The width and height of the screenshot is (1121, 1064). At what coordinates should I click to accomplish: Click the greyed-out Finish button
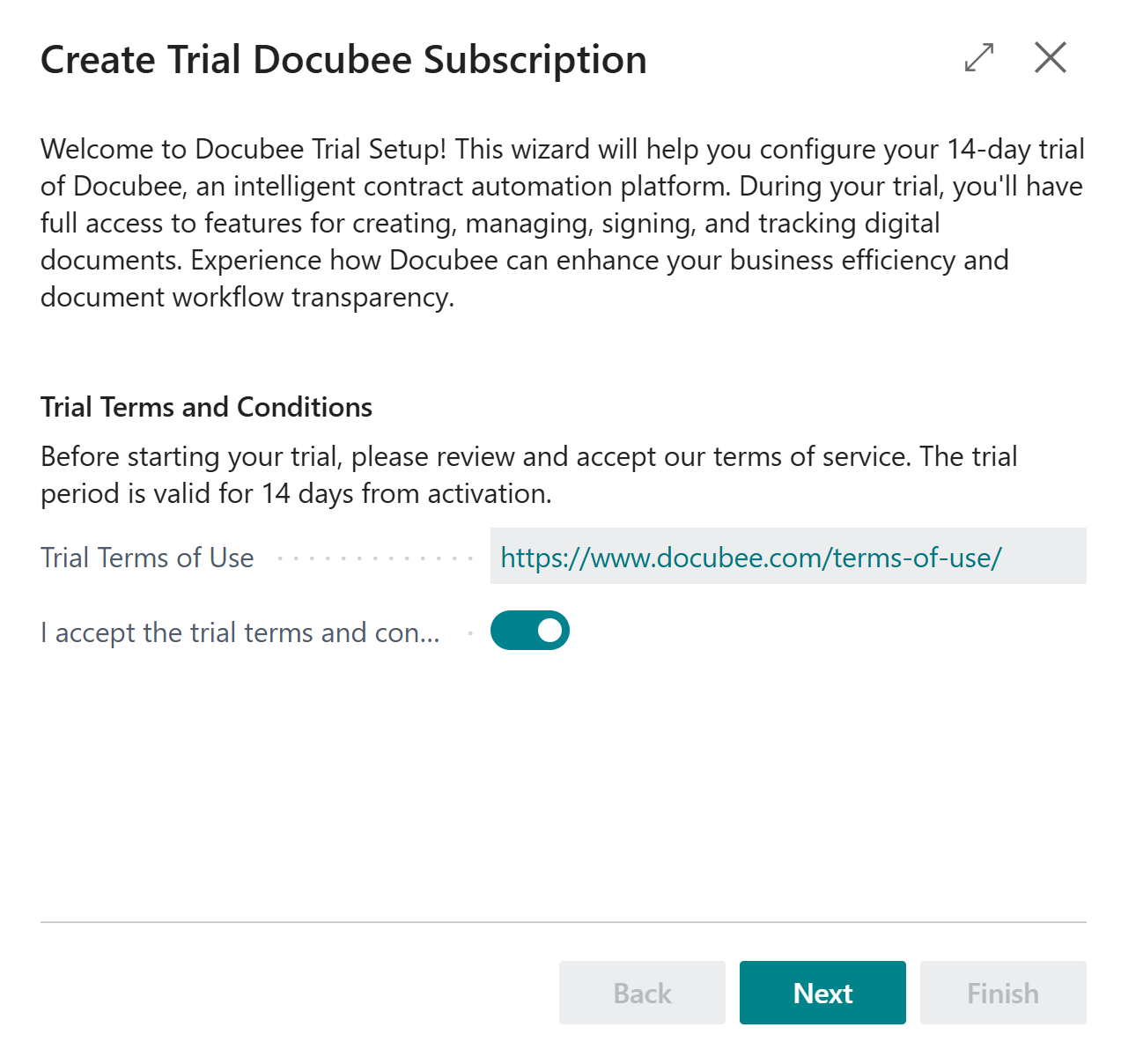pyautogui.click(x=1003, y=993)
